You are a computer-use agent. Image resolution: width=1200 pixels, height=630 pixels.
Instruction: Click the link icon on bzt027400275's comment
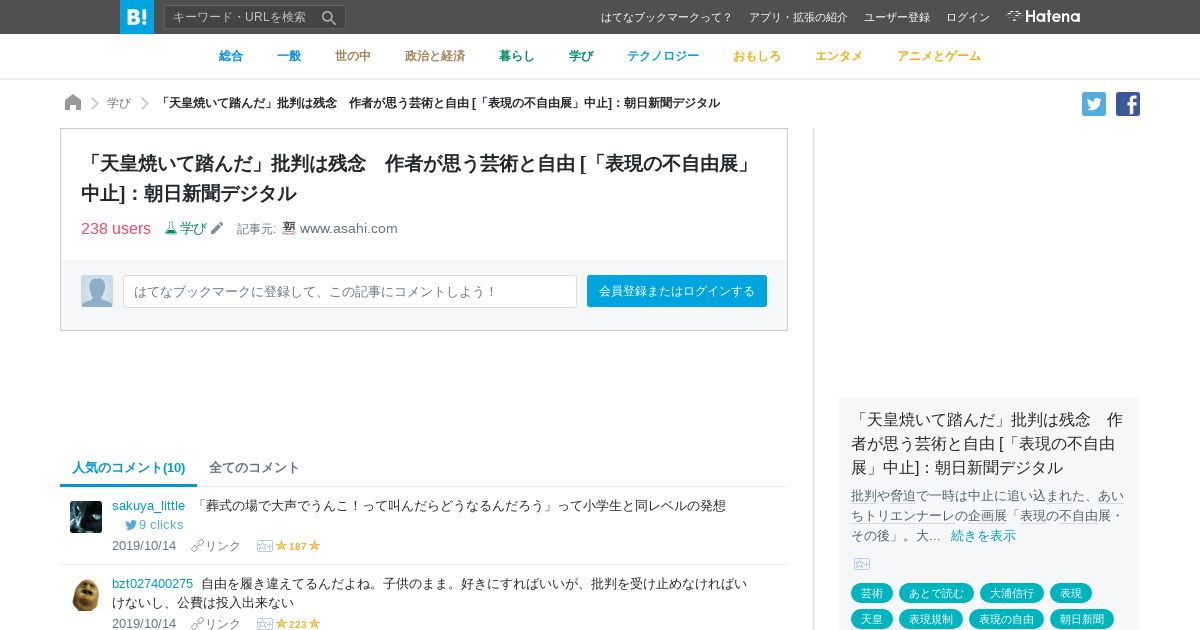coord(197,624)
